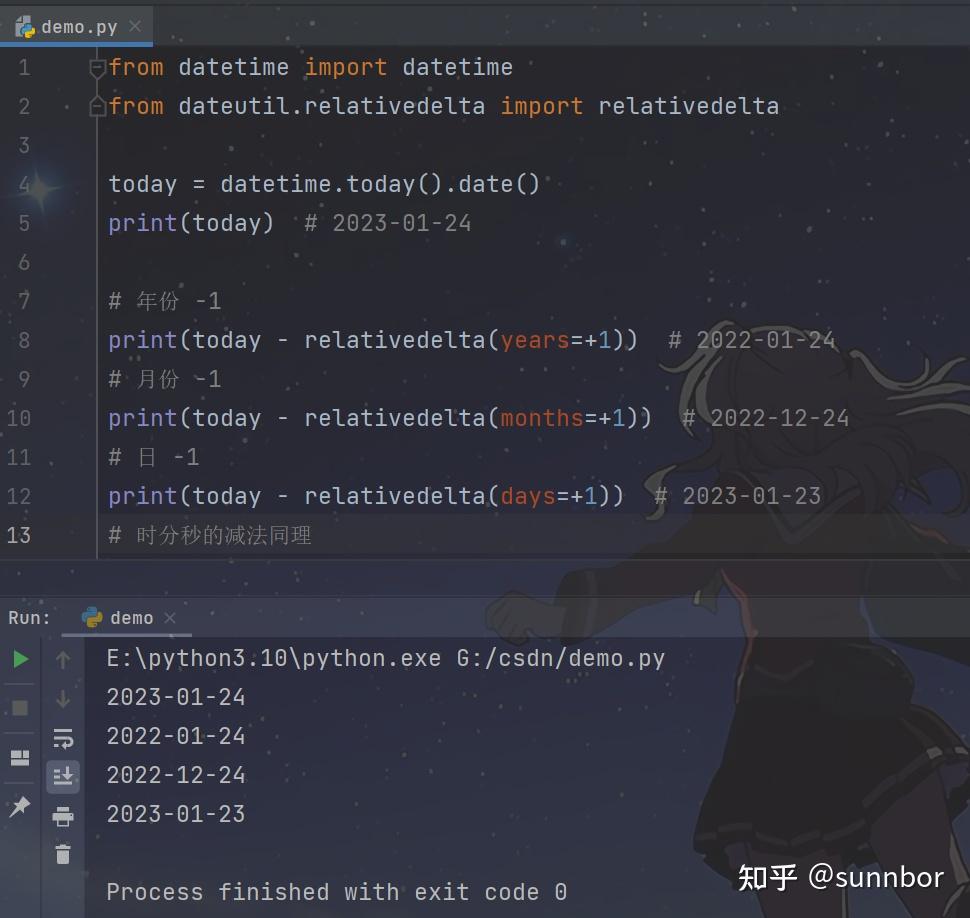Click the comment '# 年份 -1'

pos(165,301)
